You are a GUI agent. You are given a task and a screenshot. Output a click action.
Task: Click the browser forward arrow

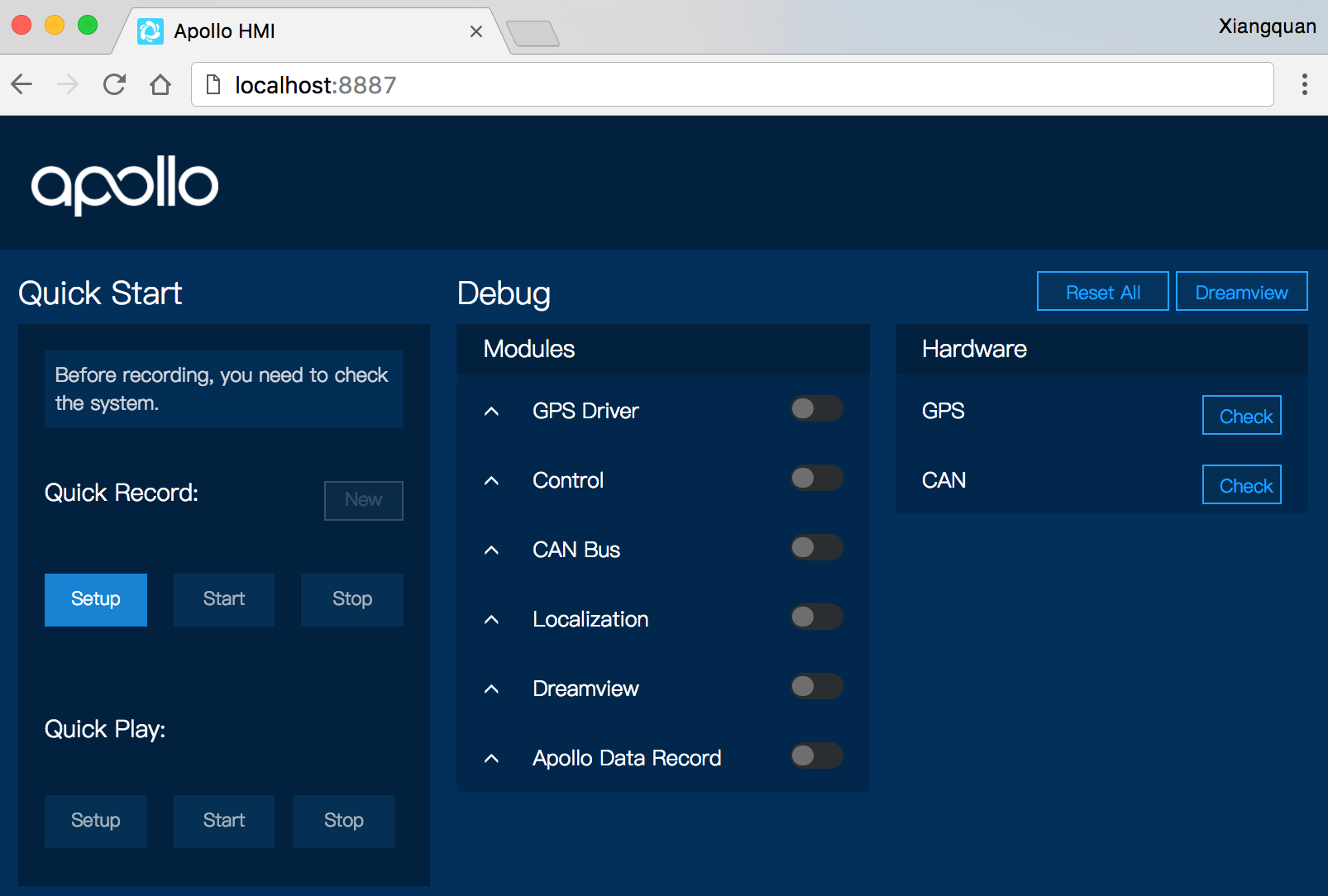pyautogui.click(x=68, y=84)
